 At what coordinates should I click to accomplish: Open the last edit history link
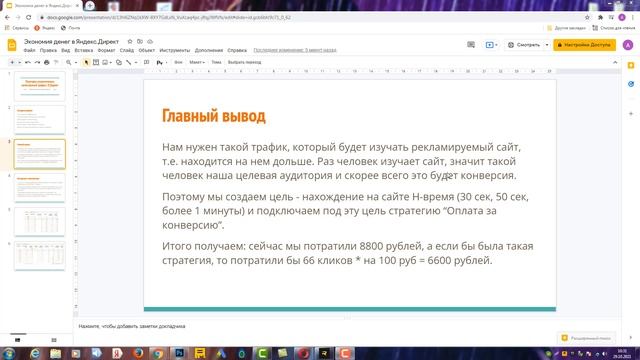295,50
